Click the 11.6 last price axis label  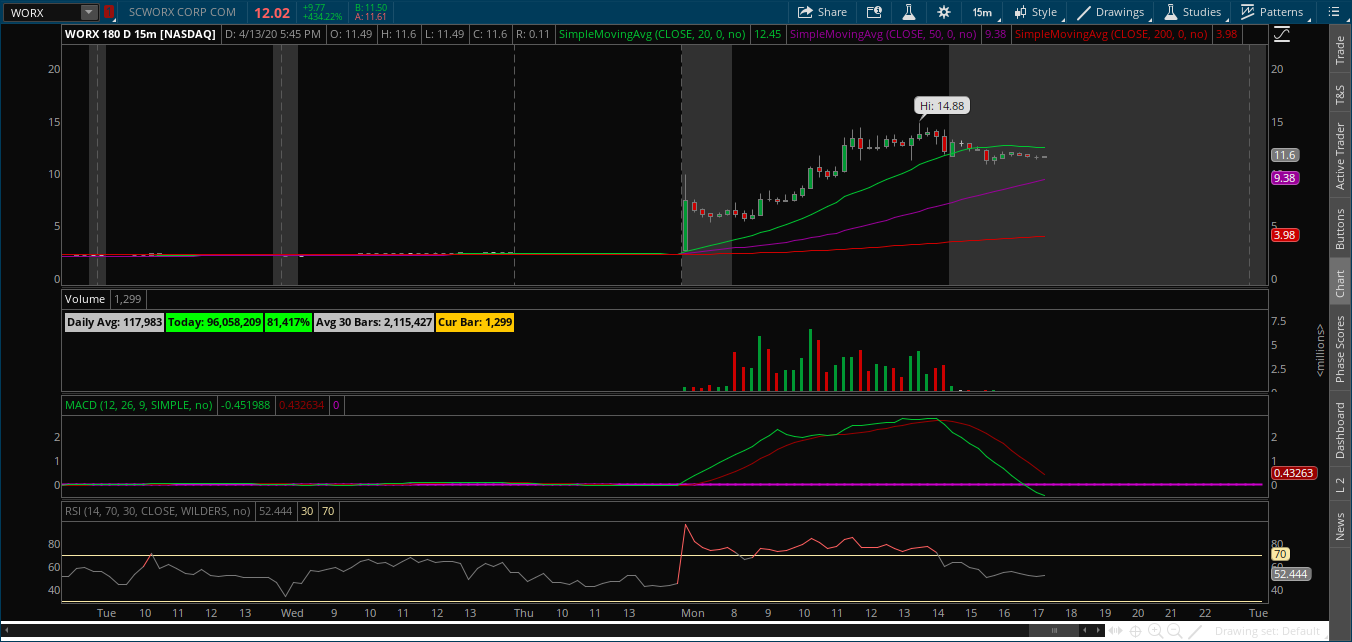(x=1284, y=155)
